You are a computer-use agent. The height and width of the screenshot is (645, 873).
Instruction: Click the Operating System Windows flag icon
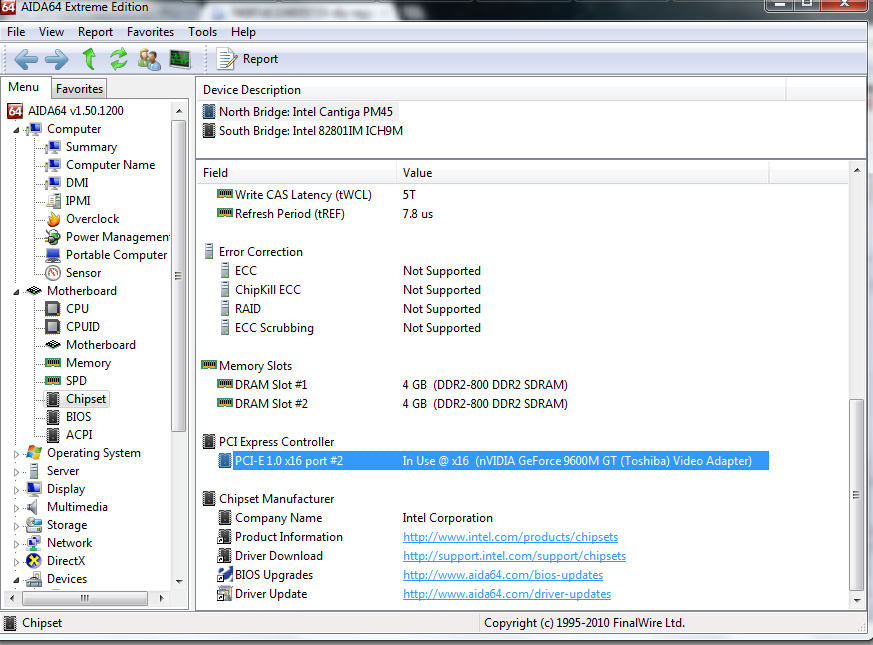(34, 452)
